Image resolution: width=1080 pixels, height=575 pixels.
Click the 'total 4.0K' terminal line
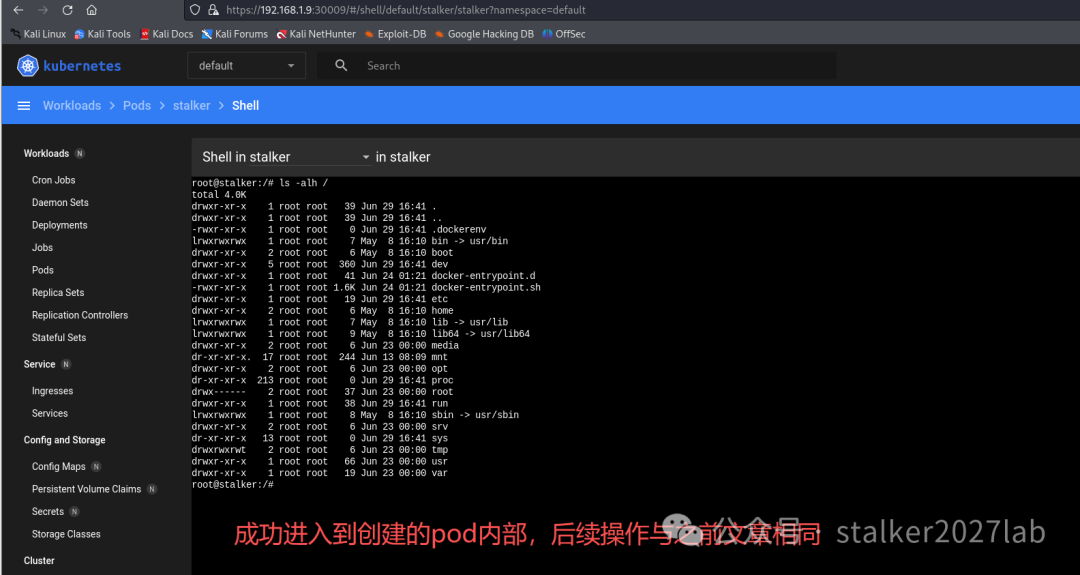pos(219,195)
